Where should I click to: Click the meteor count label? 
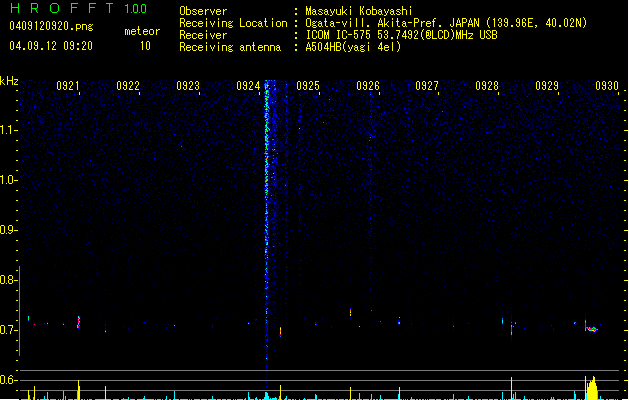tap(142, 31)
